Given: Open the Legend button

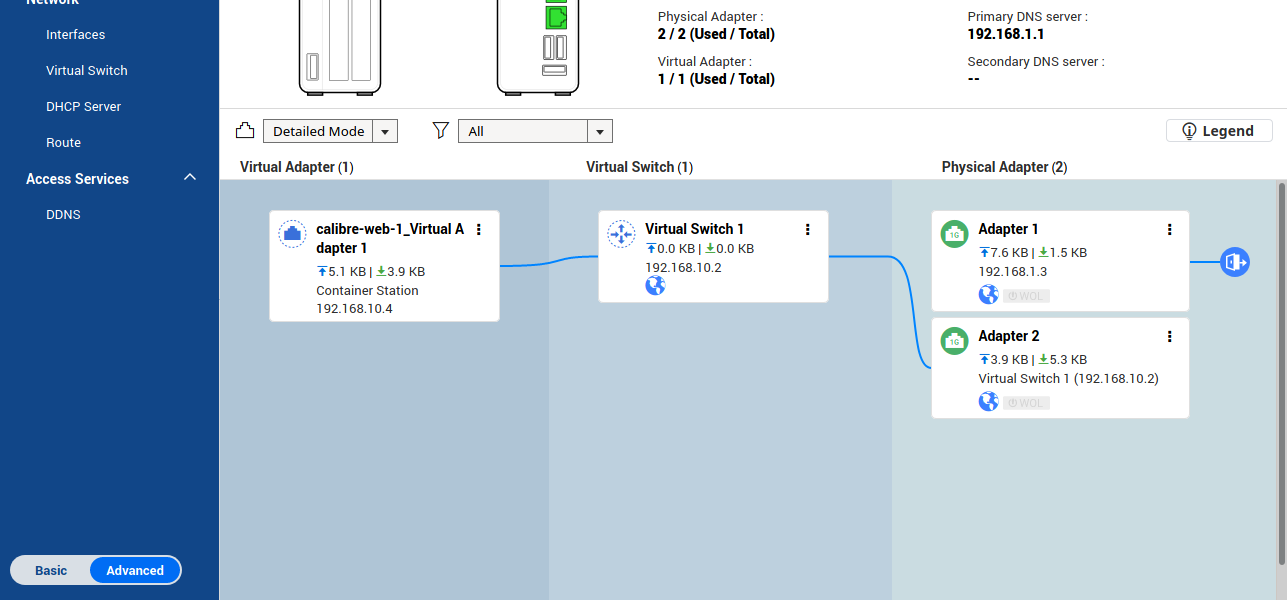Looking at the screenshot, I should point(1218,131).
